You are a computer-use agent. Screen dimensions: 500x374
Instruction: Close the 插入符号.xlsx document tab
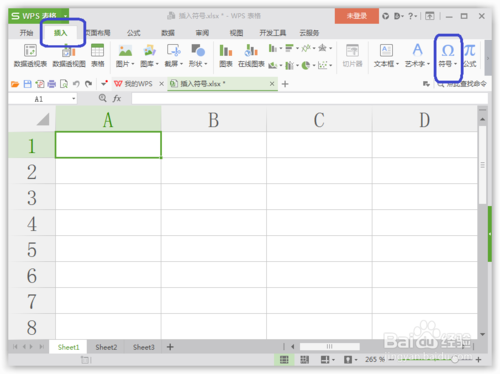(x=272, y=84)
